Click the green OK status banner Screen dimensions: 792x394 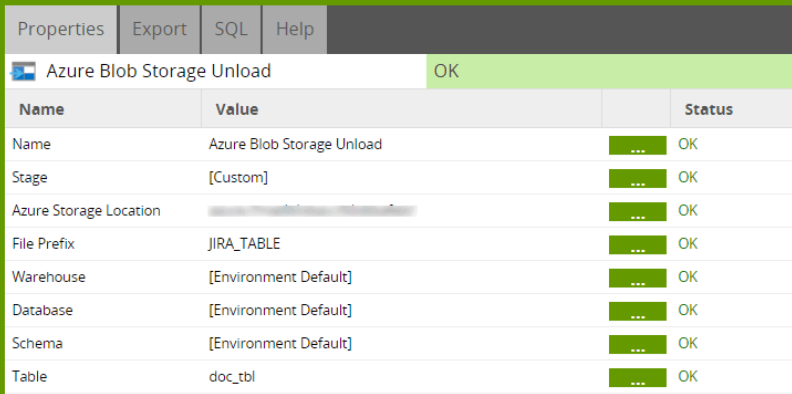coord(609,71)
